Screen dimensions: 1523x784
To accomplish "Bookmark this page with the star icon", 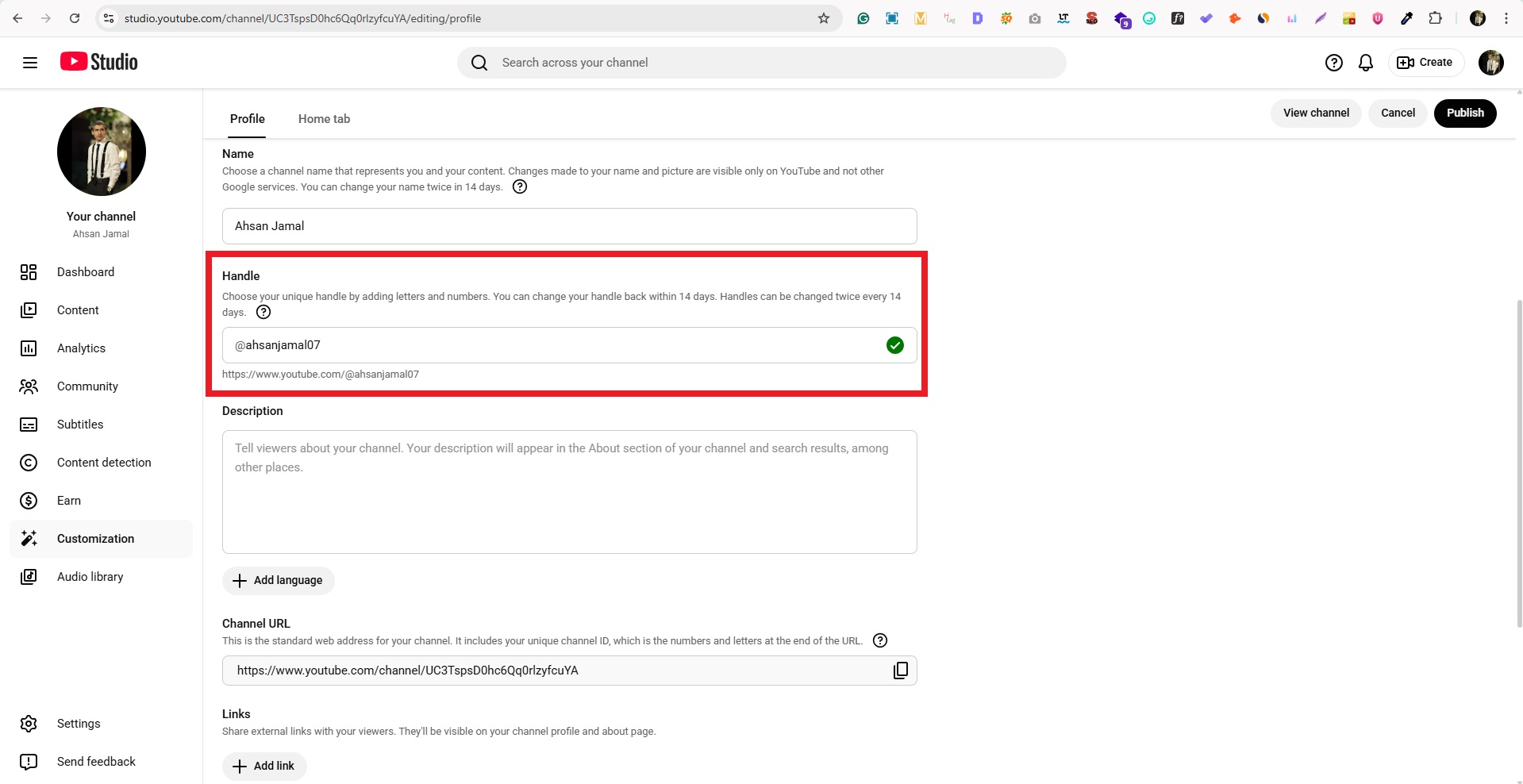I will (824, 18).
